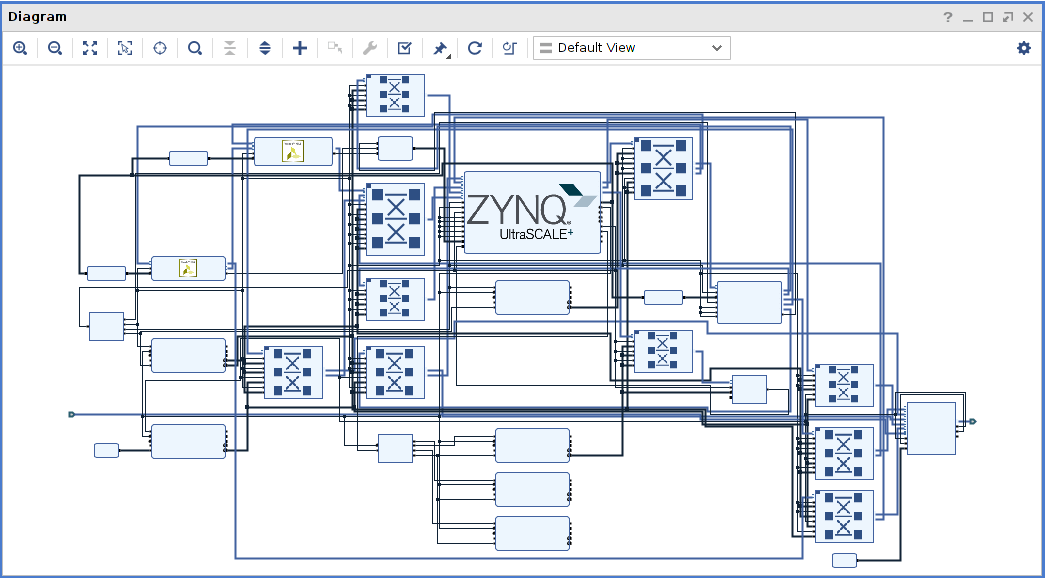The height and width of the screenshot is (578, 1045).
Task: Open Diagram help question mark
Action: (x=948, y=17)
